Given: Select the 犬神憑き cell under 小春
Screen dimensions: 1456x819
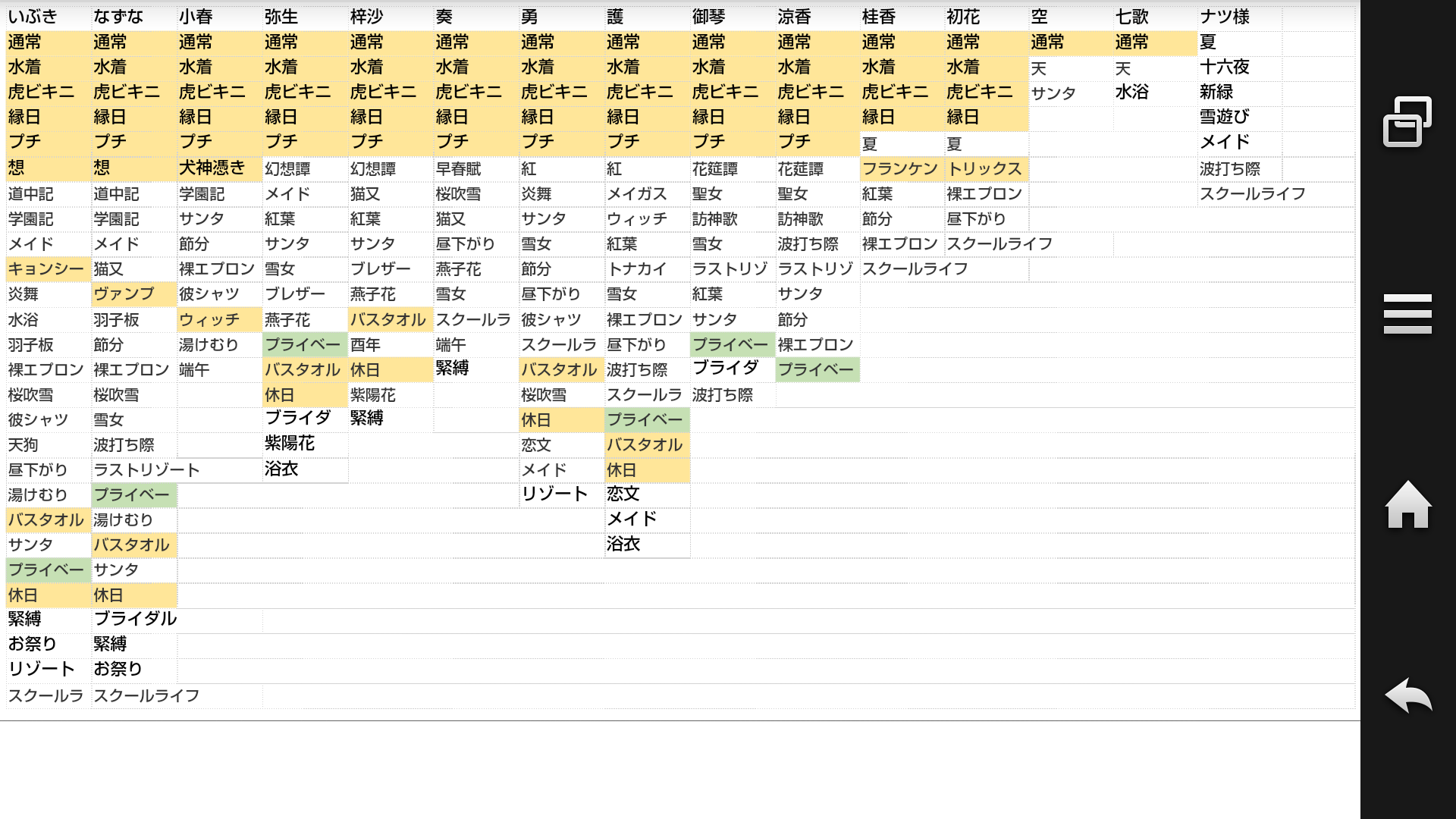Looking at the screenshot, I should coord(212,168).
